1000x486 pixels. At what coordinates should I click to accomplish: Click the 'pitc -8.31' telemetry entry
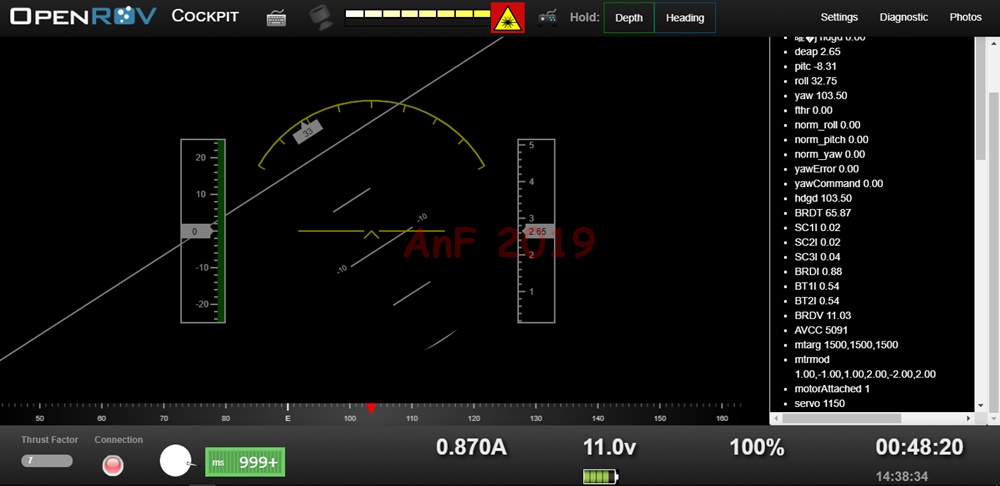(x=815, y=66)
